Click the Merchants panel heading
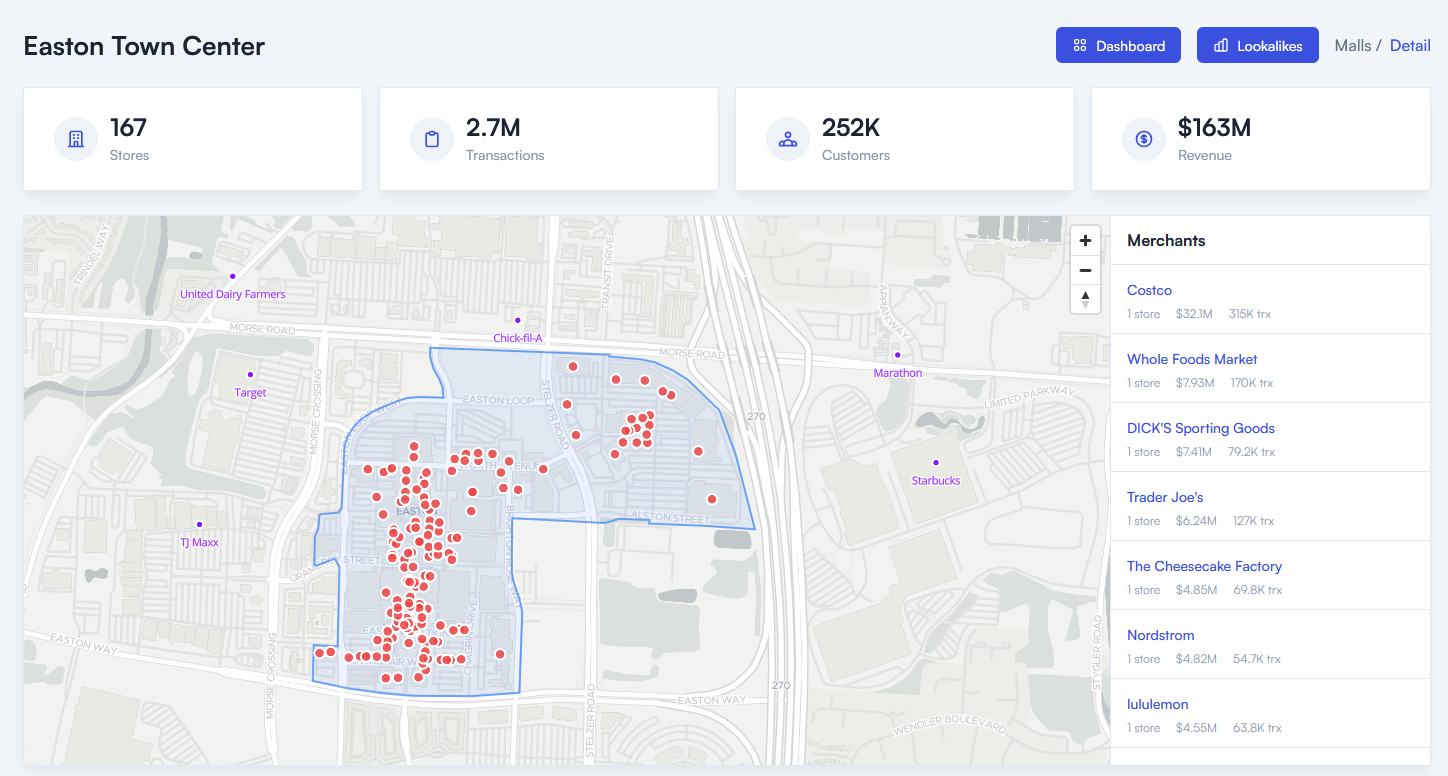Image resolution: width=1448 pixels, height=776 pixels. 1166,240
